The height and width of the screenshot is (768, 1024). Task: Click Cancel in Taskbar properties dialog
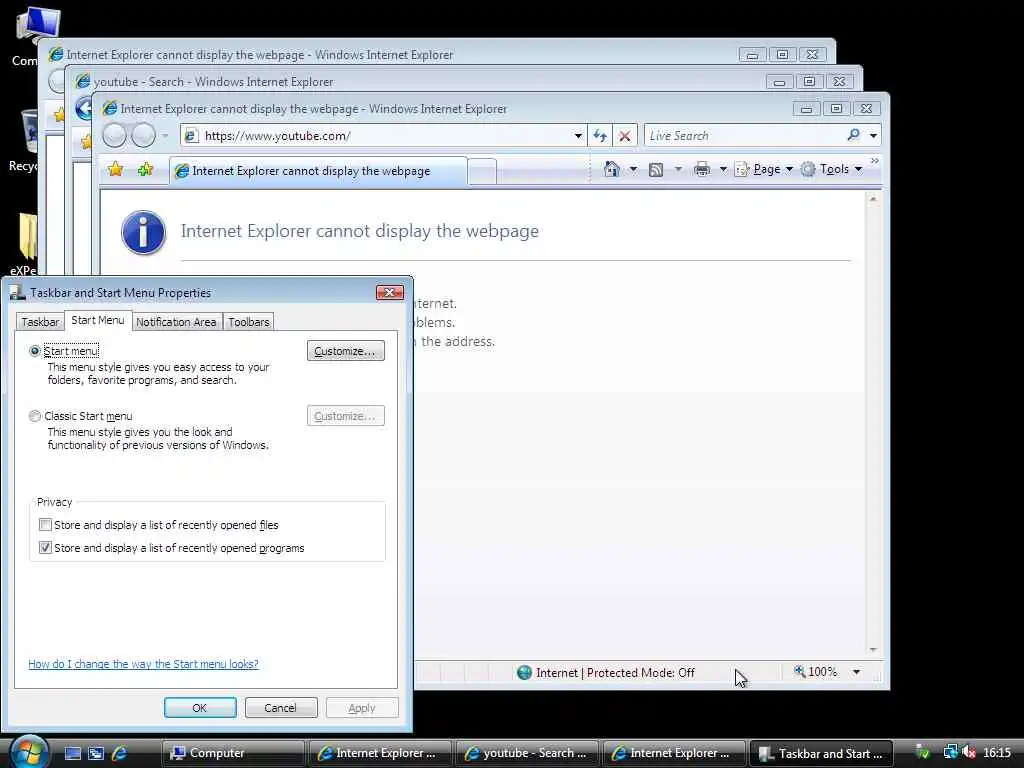click(x=281, y=708)
